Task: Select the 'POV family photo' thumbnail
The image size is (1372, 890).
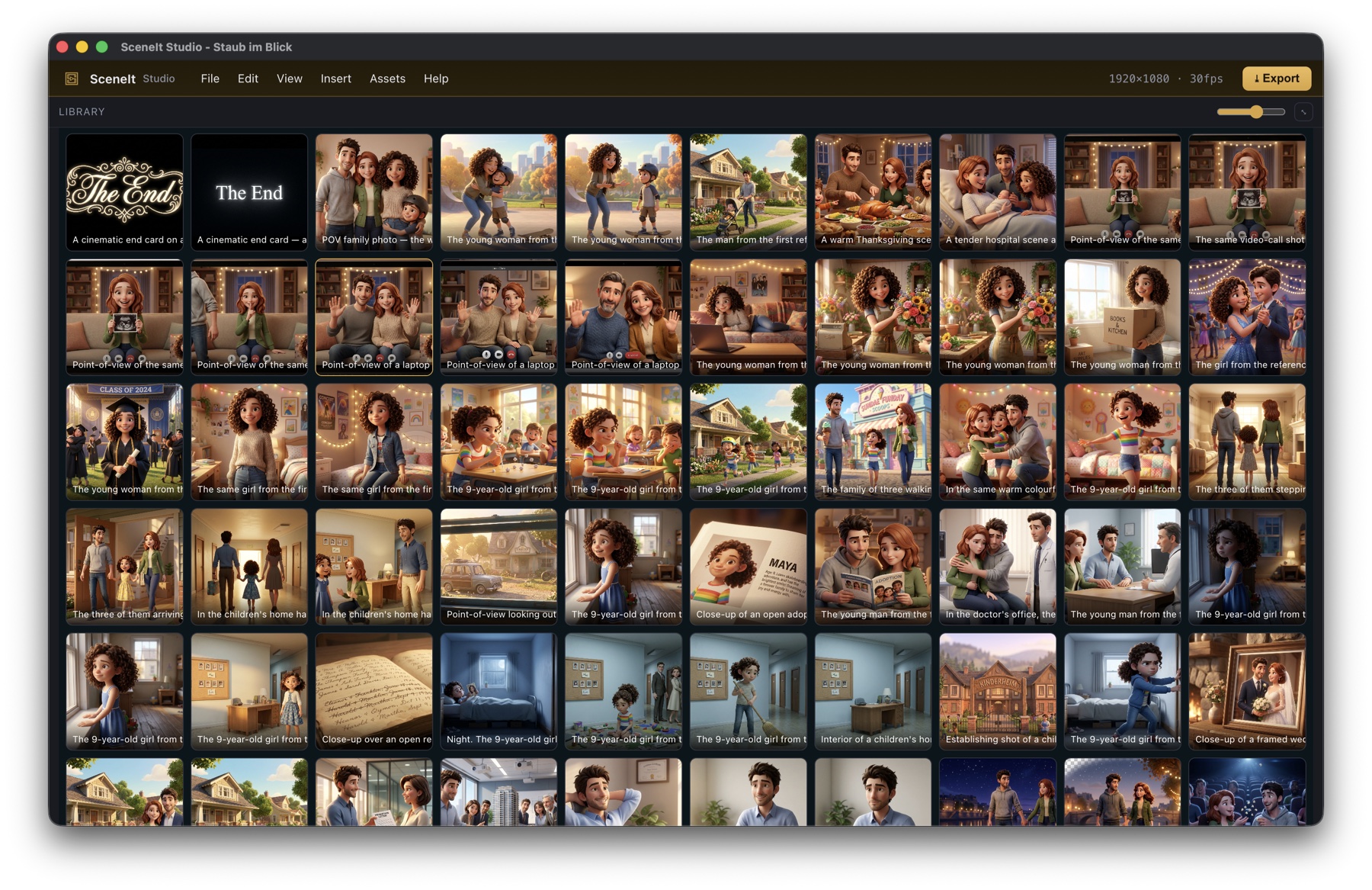Action: click(374, 192)
